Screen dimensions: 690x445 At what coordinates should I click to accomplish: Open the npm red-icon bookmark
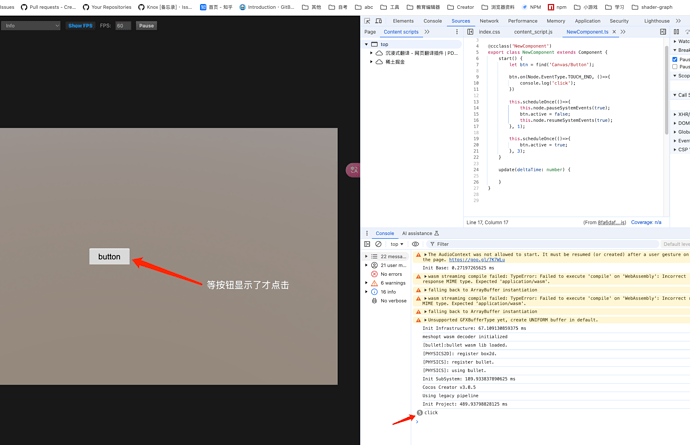click(557, 7)
